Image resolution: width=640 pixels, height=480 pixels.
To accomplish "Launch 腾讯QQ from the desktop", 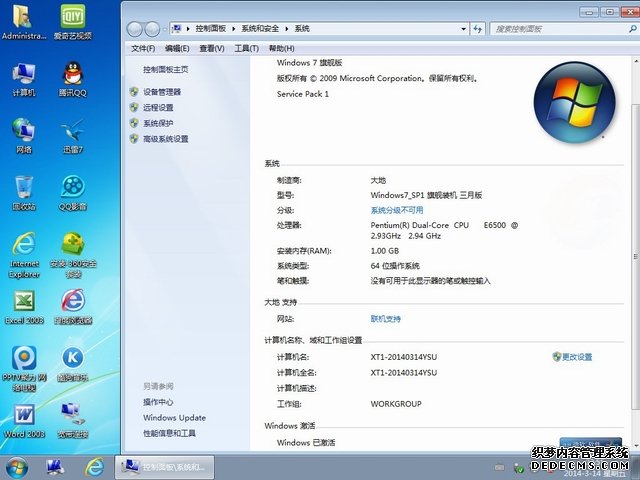I will tap(73, 80).
